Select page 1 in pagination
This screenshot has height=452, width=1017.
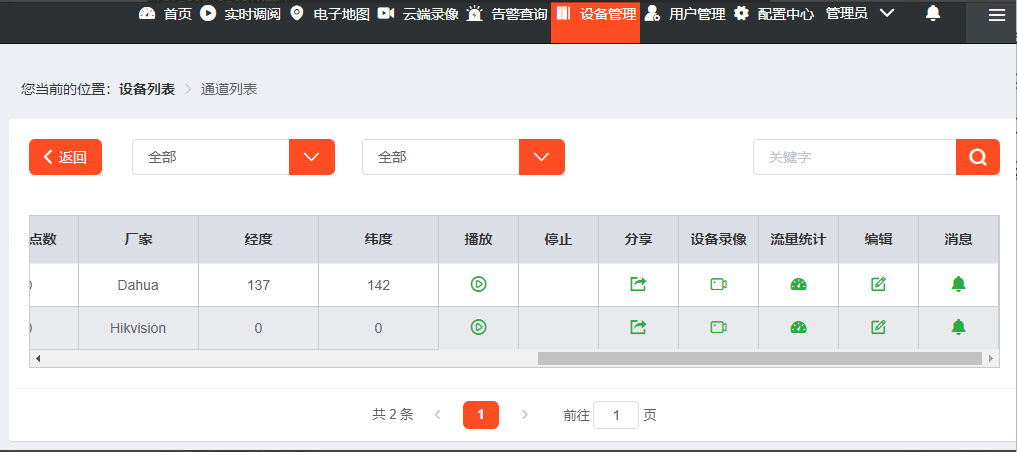click(481, 415)
